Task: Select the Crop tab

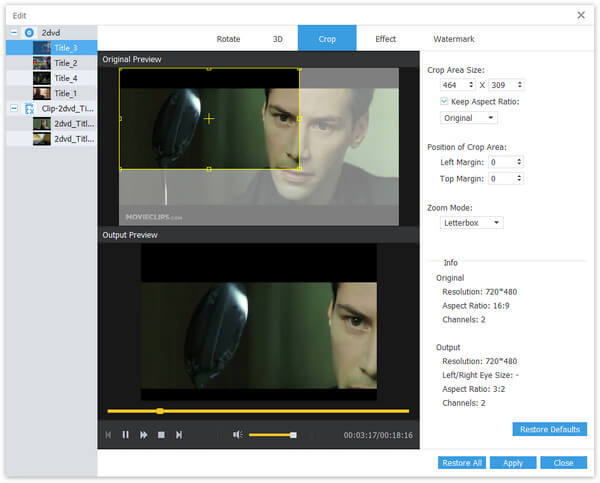Action: [x=327, y=38]
